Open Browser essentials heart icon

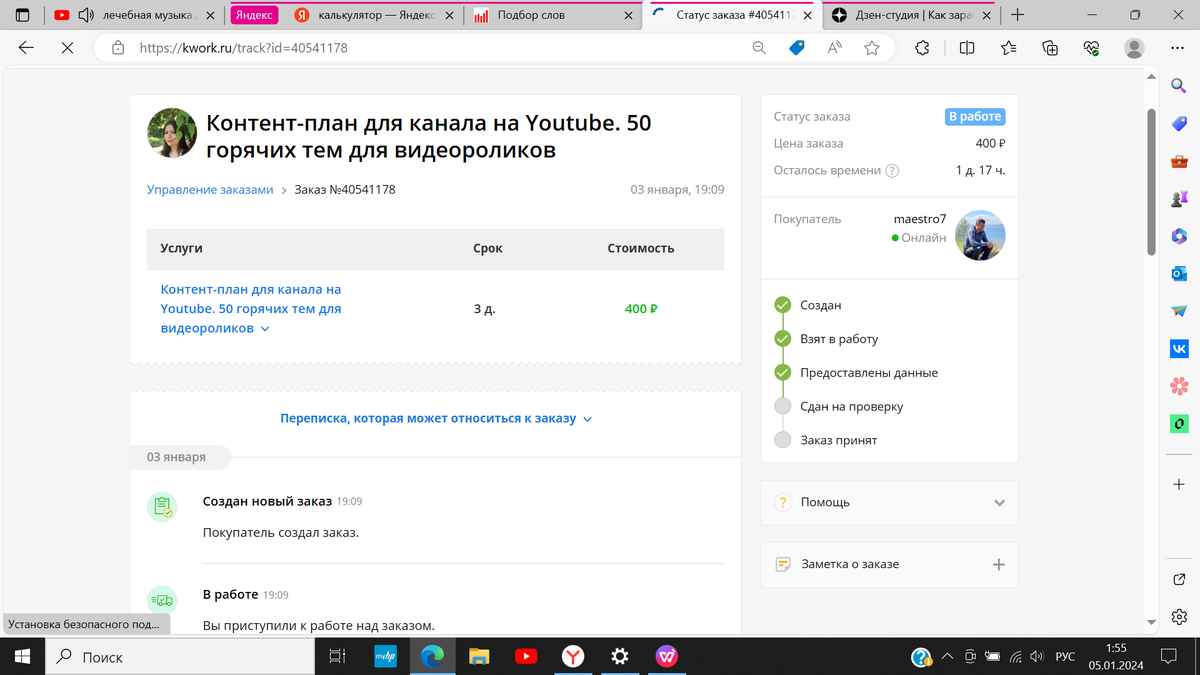point(1092,47)
